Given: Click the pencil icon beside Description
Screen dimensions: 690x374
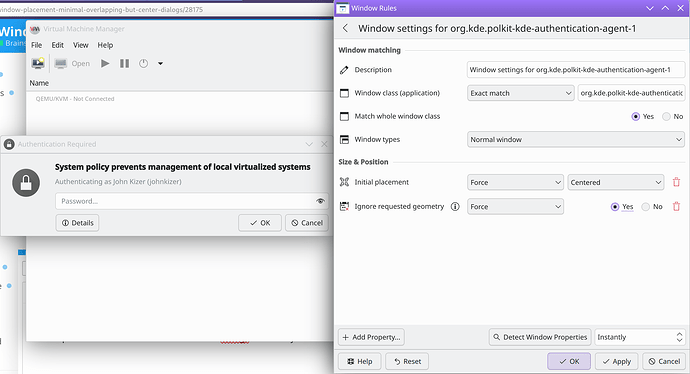Looking at the screenshot, I should point(344,70).
